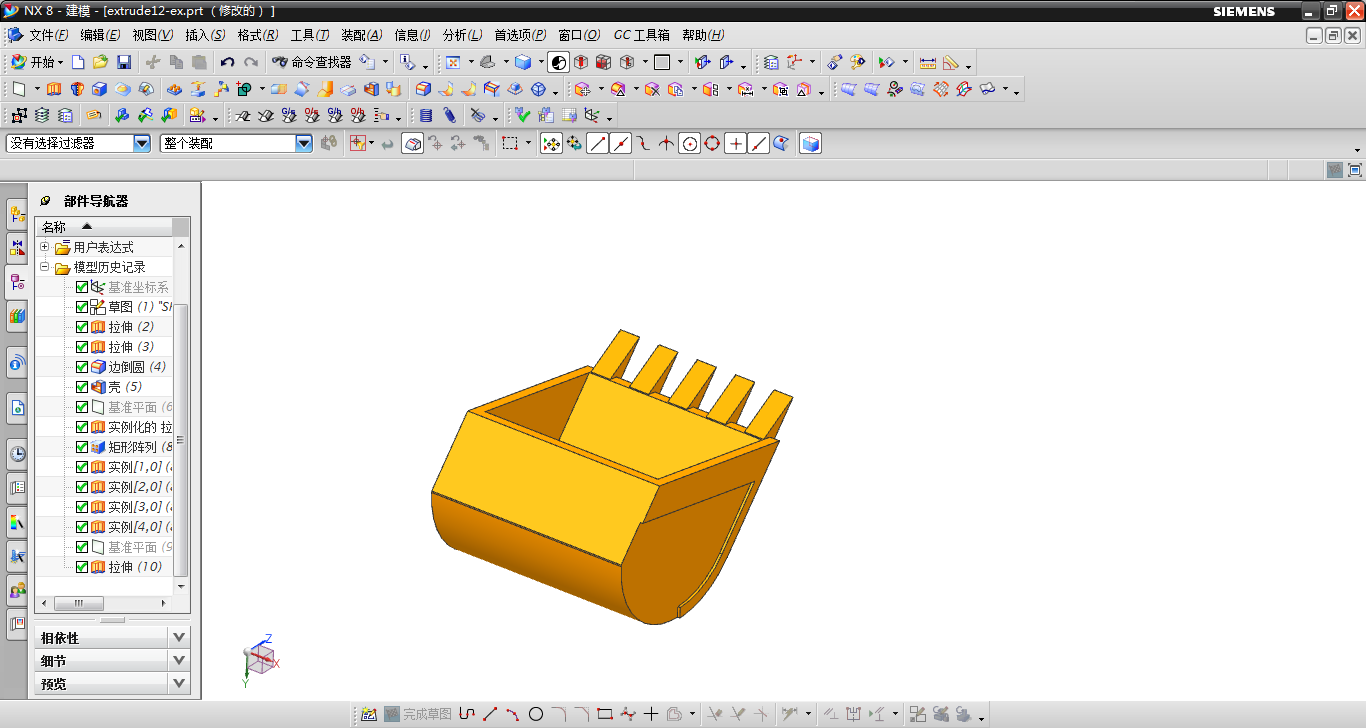Screen dimensions: 1366x728
Task: Uncheck the 壳 (5) feature checkbox
Action: click(x=82, y=387)
